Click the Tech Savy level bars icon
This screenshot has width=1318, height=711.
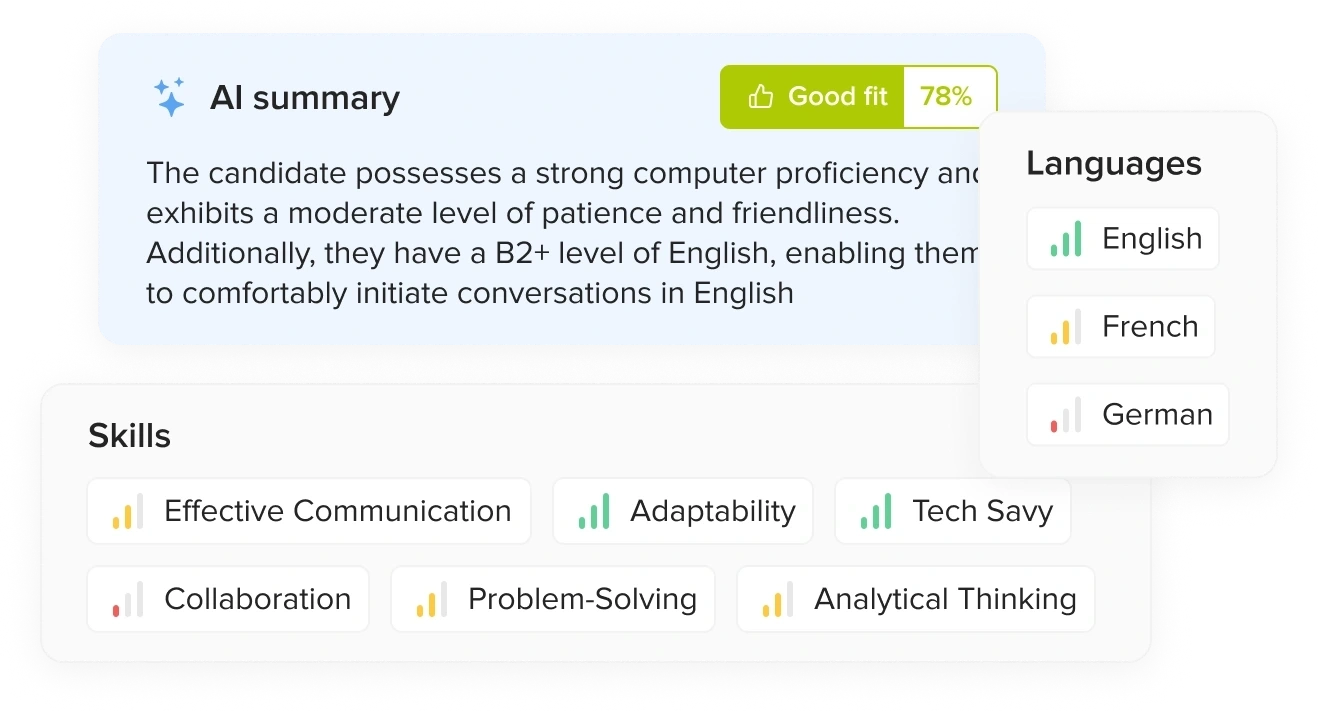click(x=876, y=512)
